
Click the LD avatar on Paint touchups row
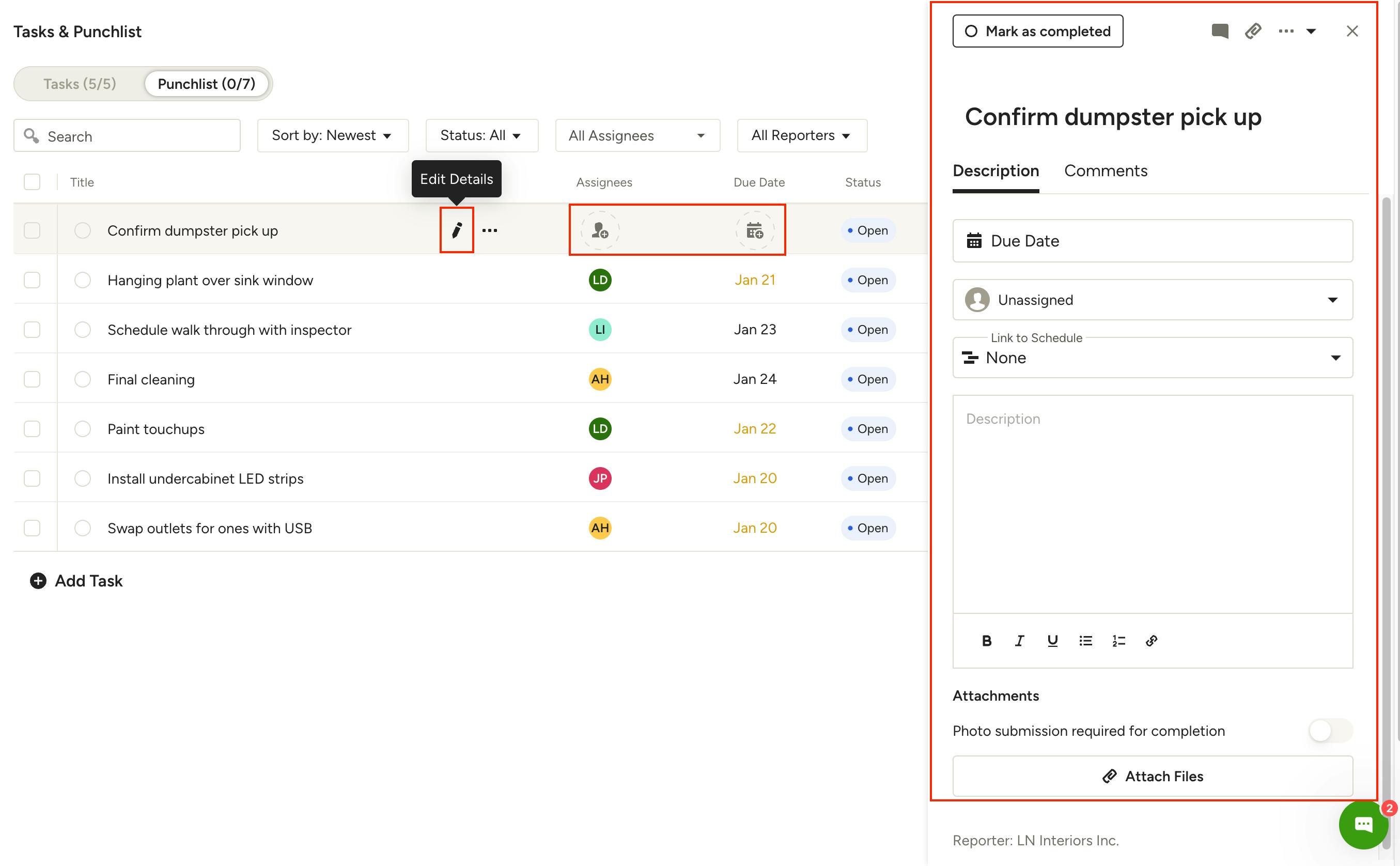click(x=599, y=429)
